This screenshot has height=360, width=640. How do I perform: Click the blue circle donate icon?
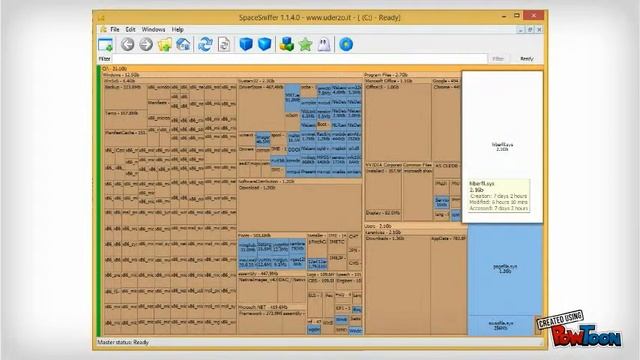click(346, 44)
